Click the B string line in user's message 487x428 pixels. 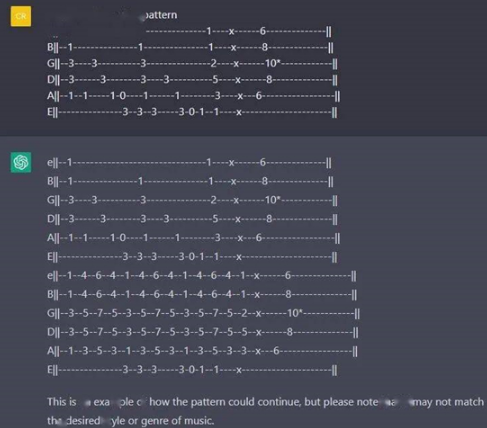tap(190, 47)
